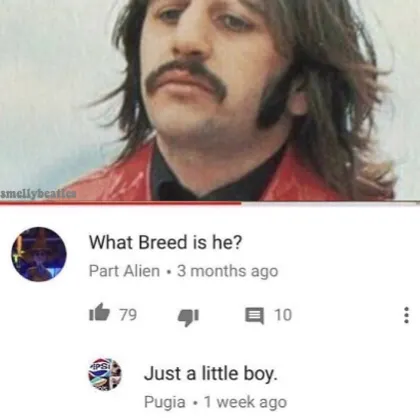420x420 pixels.
Task: Select the 'What Breed is he?' comment text
Action: (x=165, y=242)
